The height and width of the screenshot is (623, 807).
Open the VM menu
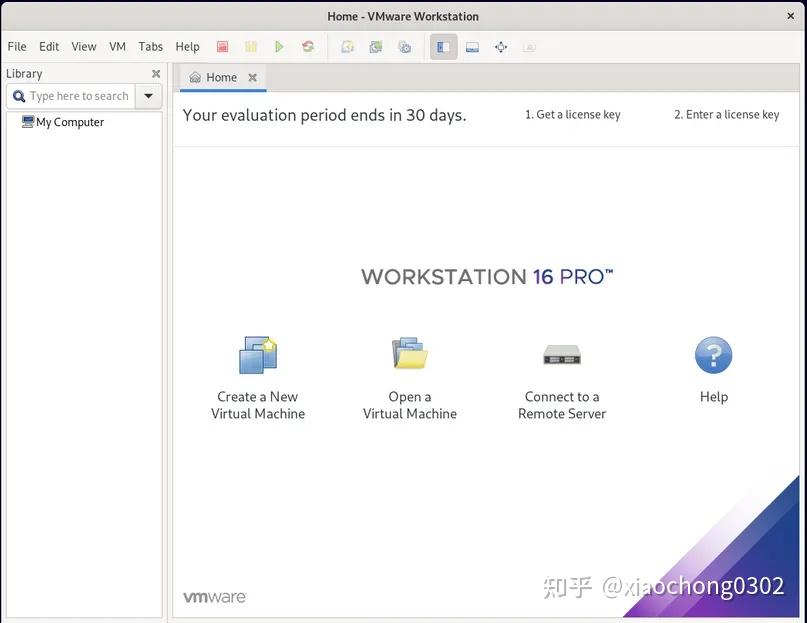117,46
